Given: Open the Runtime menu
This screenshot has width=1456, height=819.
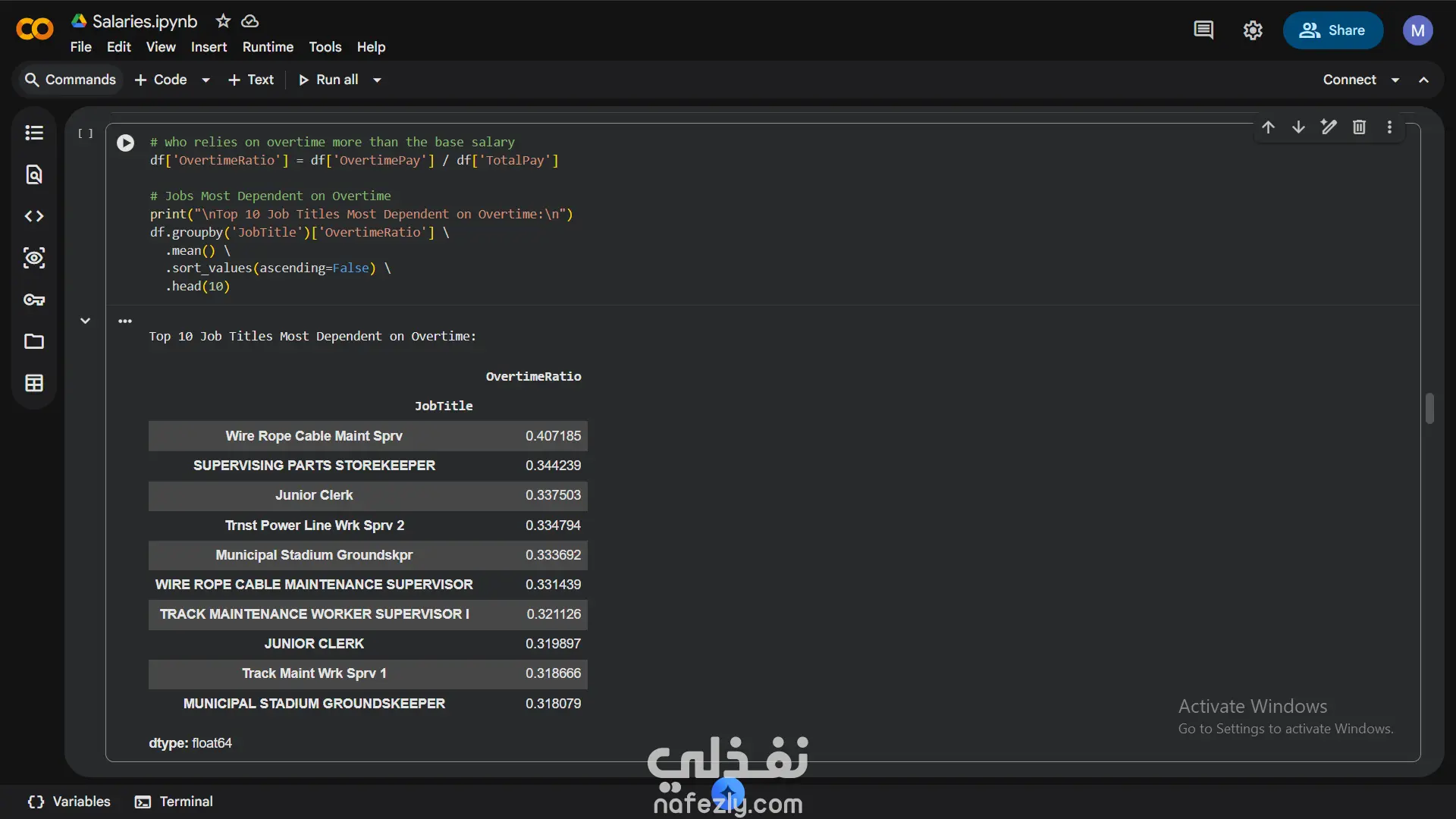Looking at the screenshot, I should coord(268,47).
